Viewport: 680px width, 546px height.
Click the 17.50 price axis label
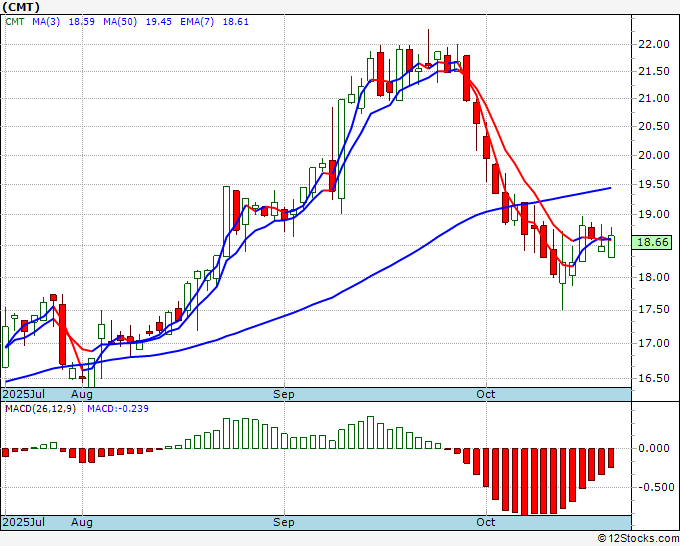coord(654,310)
